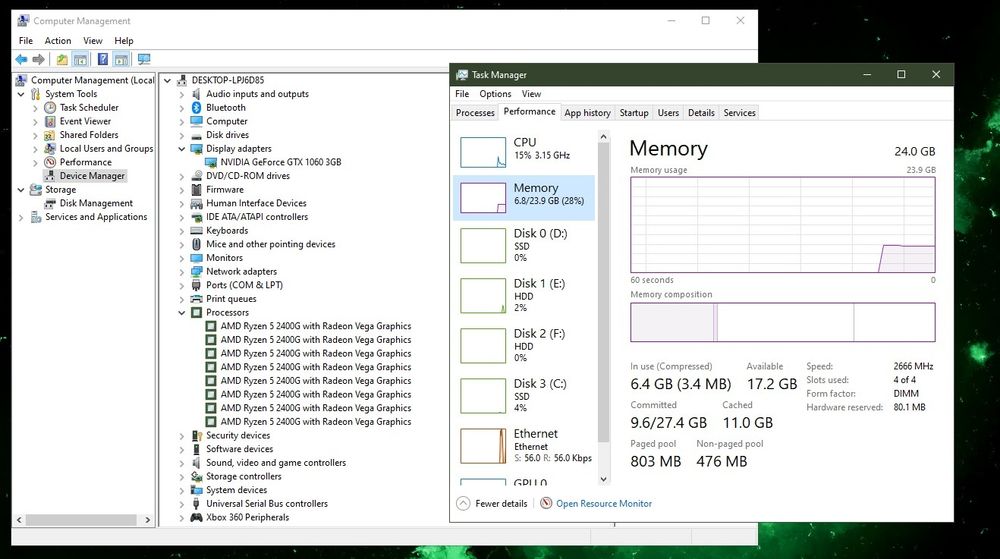Collapse the Storage tree node
Screen dimensions: 1000x559
click(21, 190)
